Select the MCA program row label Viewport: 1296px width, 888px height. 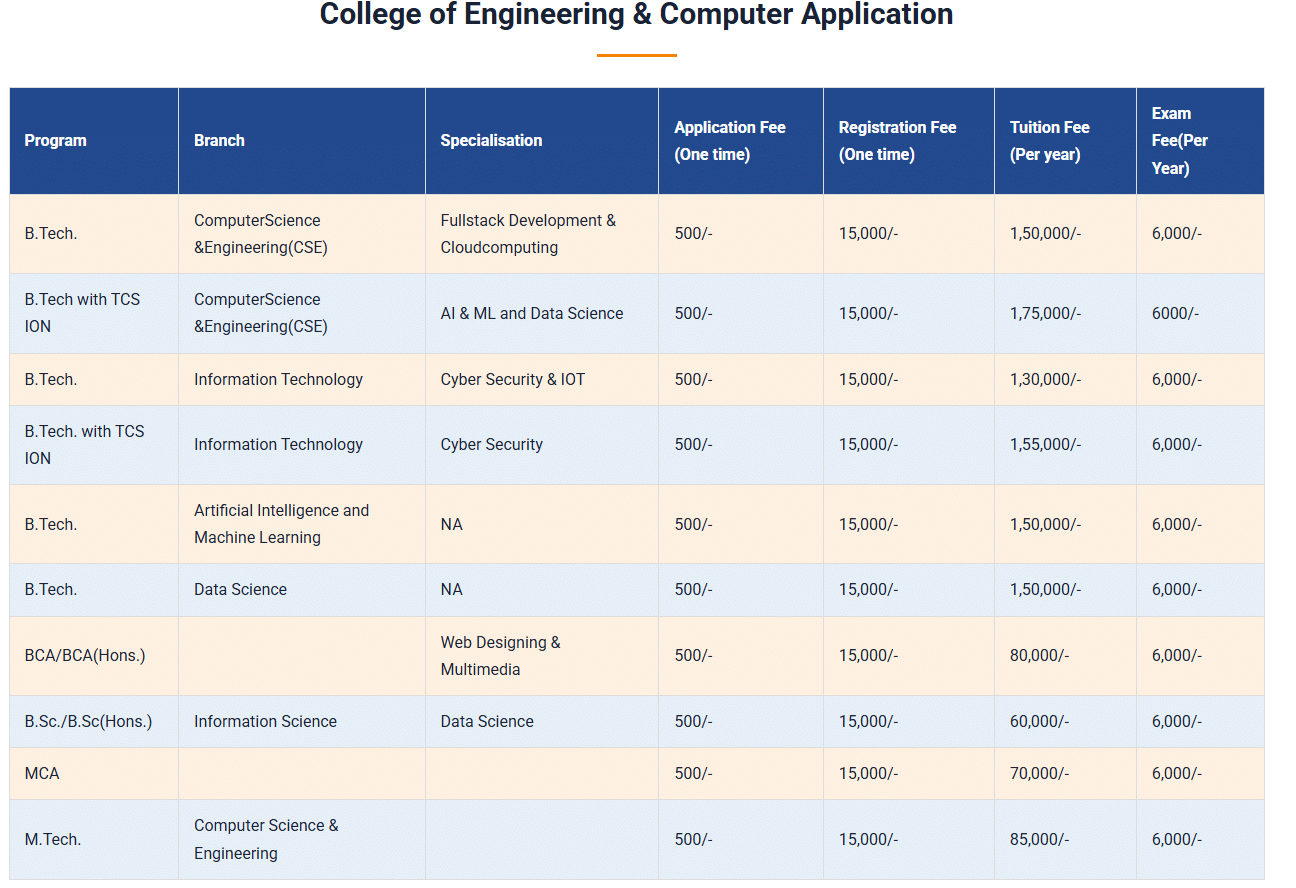(42, 774)
